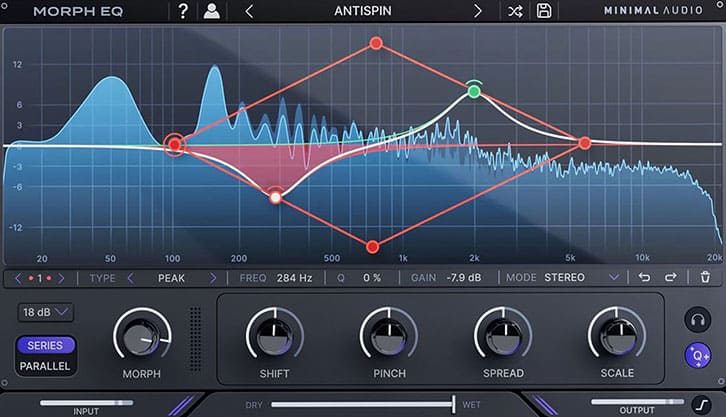Switch to Parallel routing mode
The width and height of the screenshot is (726, 417).
(45, 366)
